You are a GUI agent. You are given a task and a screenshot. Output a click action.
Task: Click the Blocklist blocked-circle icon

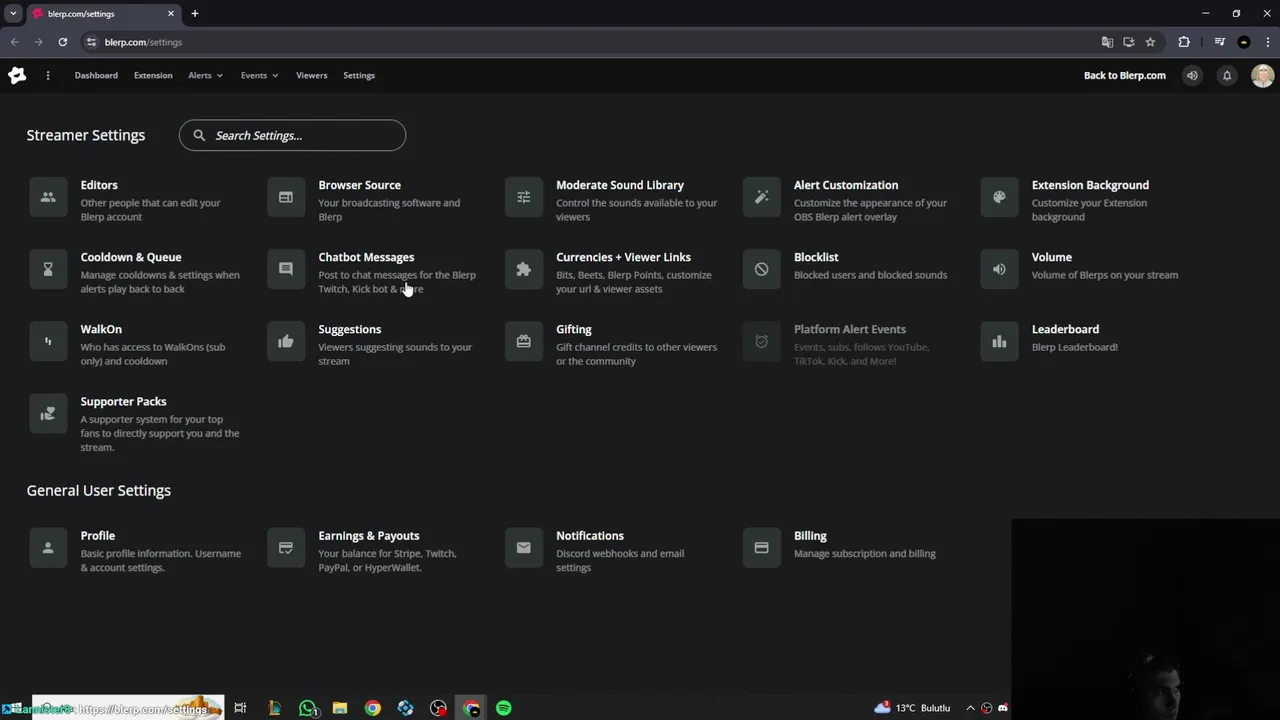click(761, 269)
